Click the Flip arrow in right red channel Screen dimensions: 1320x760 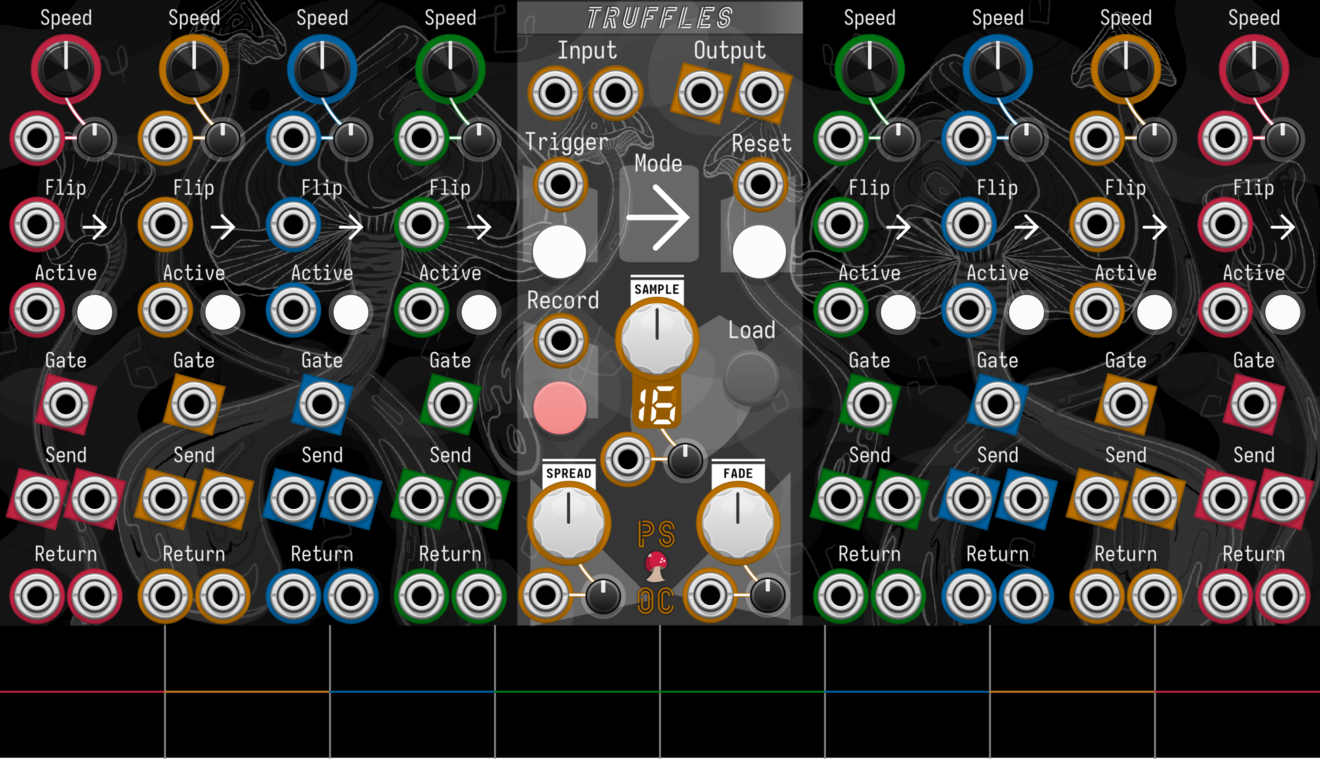[x=1283, y=228]
